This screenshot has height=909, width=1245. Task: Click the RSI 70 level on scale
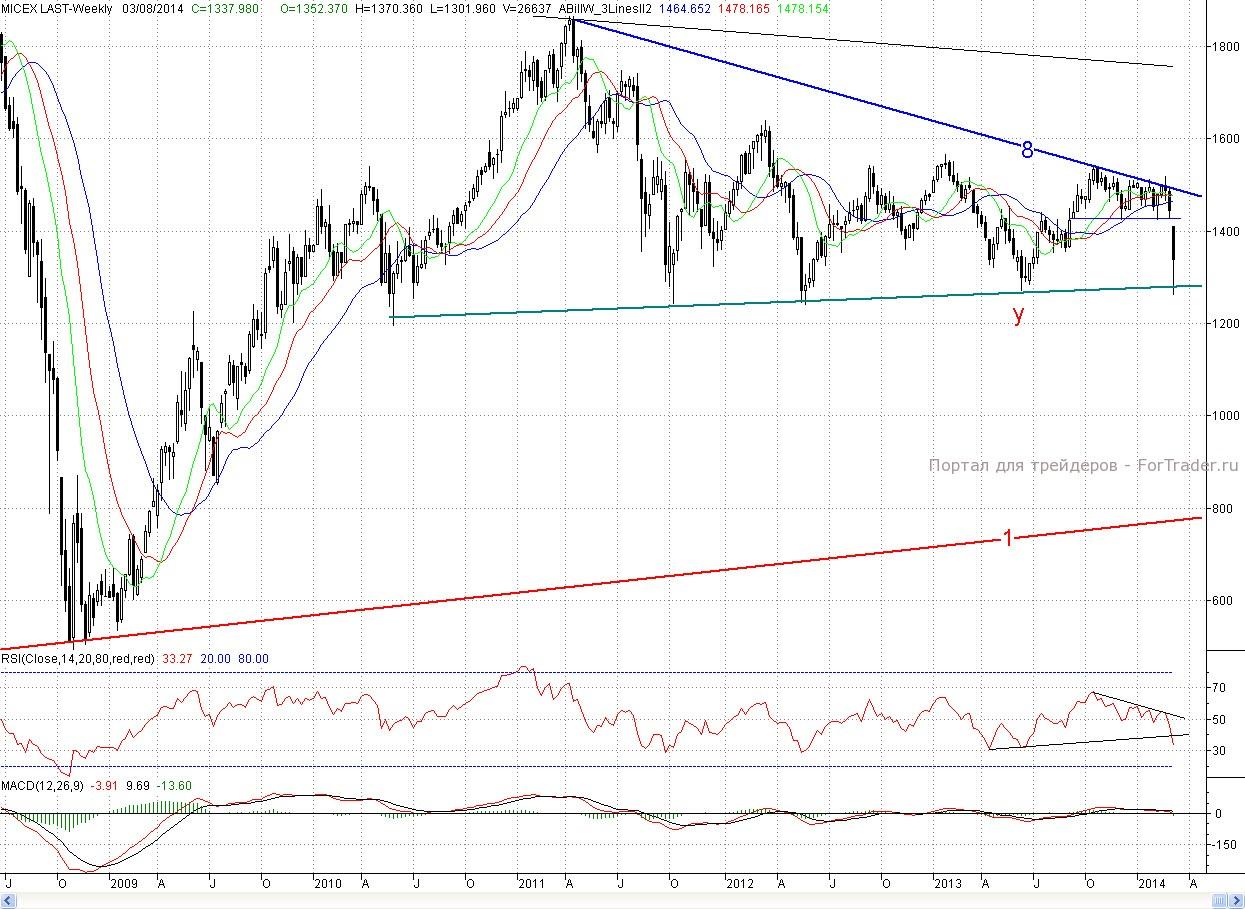tap(1219, 689)
